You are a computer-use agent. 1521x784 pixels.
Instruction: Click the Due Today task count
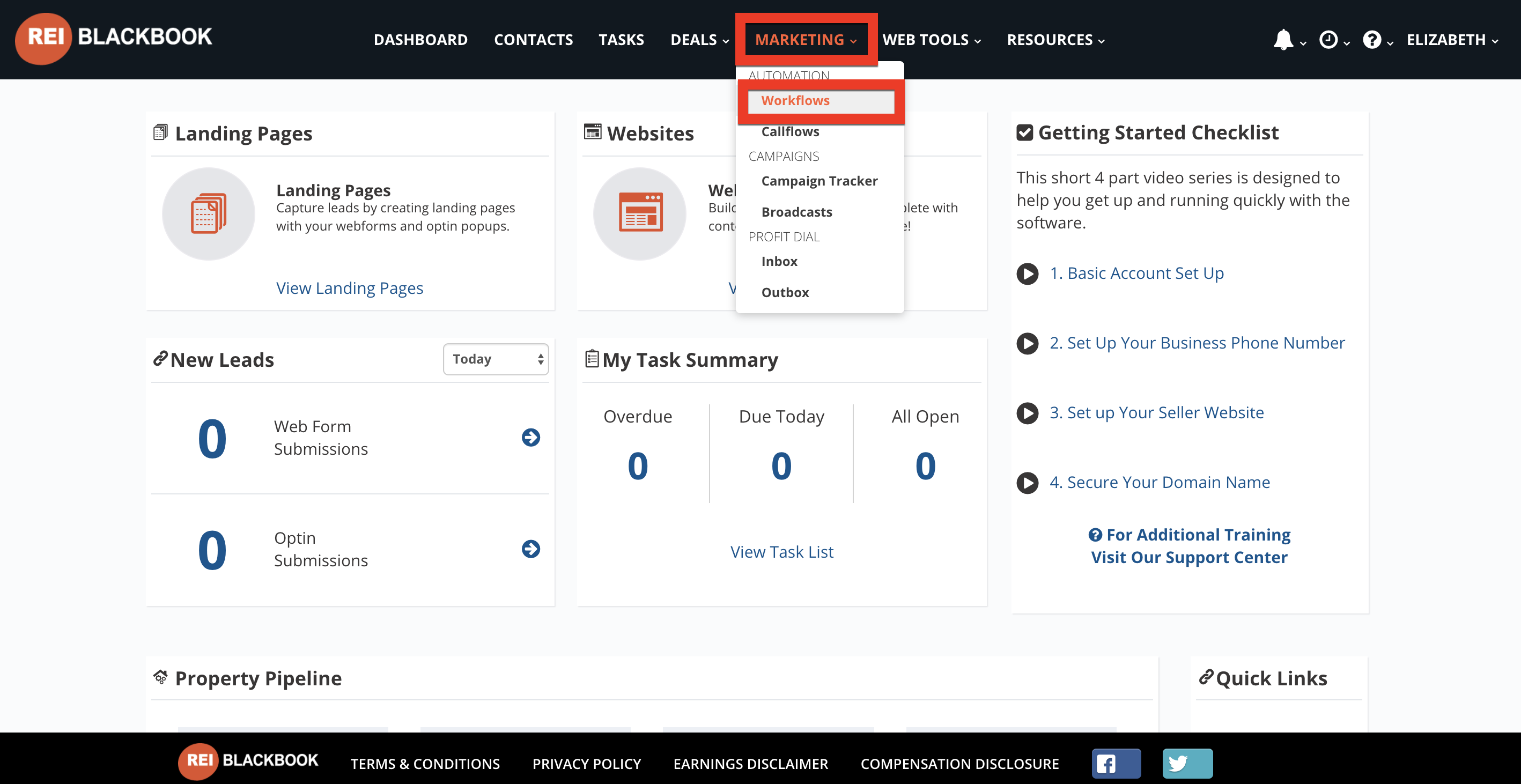coord(781,466)
